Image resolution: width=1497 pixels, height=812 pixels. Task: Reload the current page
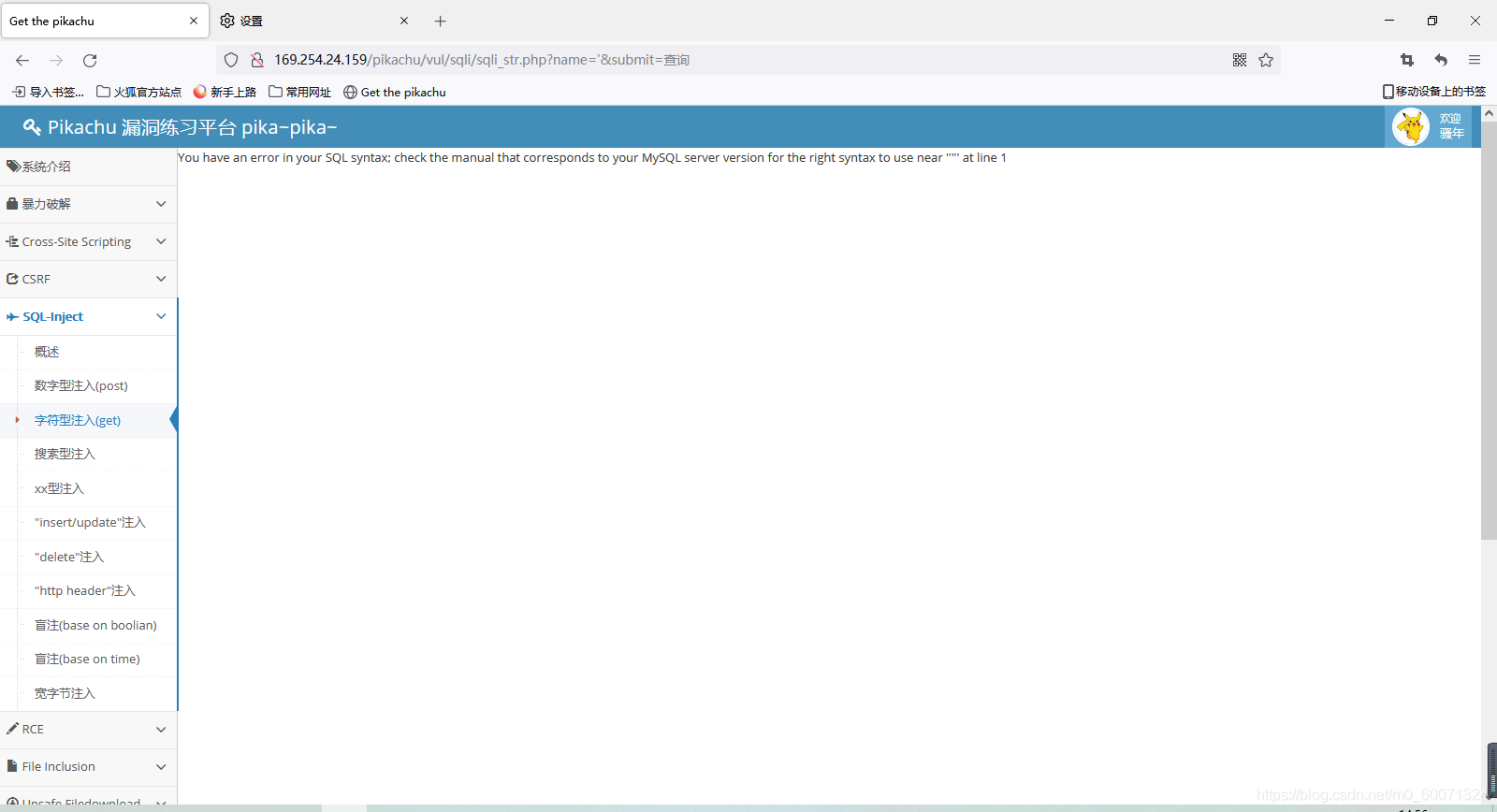(90, 60)
